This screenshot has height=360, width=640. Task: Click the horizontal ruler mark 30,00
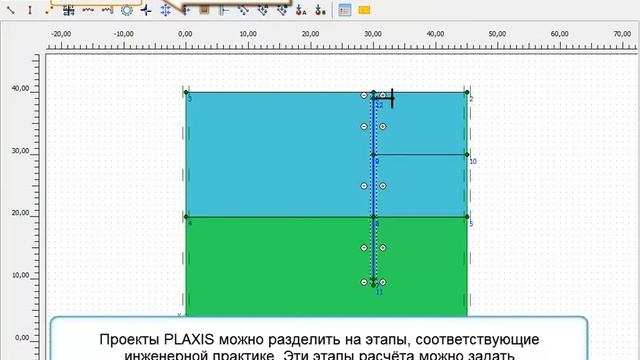tap(373, 34)
